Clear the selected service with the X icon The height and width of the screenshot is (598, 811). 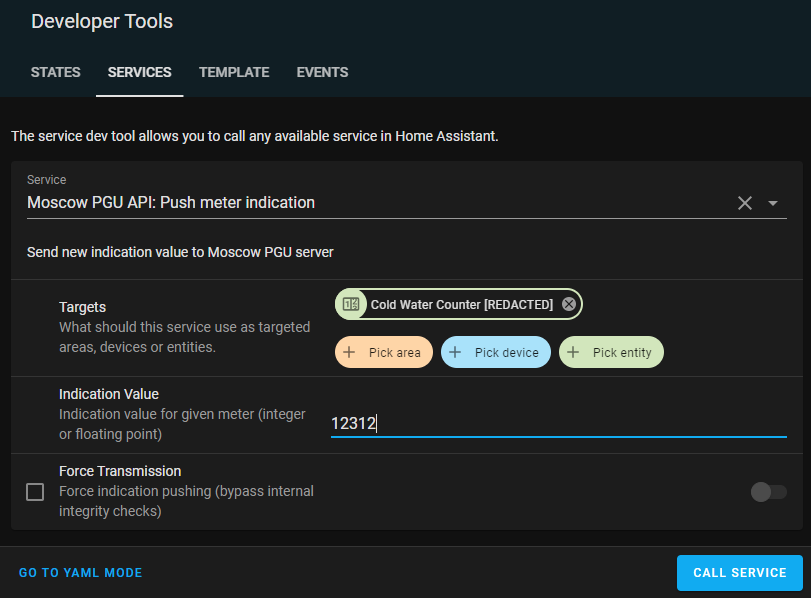pos(744,203)
